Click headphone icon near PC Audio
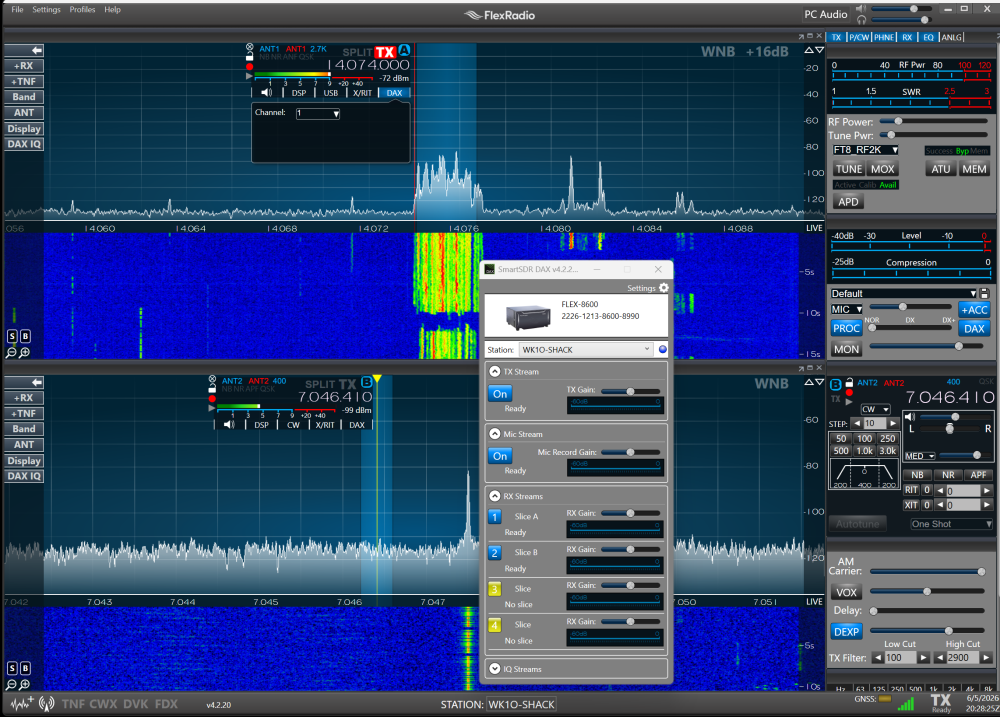The width and height of the screenshot is (1000, 717). (x=861, y=20)
